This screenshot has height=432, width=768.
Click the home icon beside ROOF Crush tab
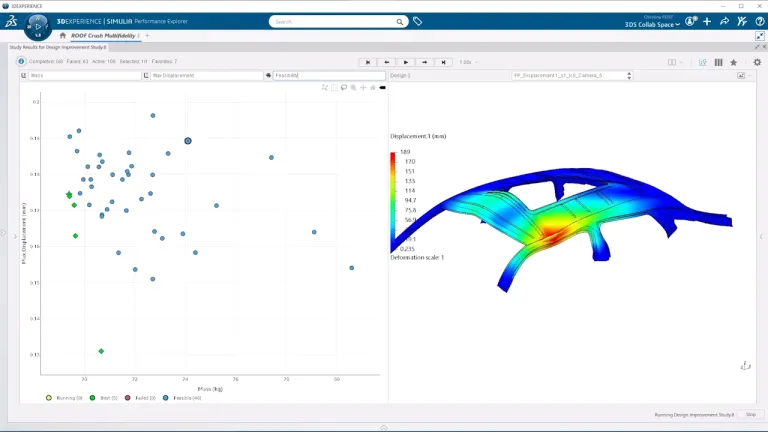(63, 36)
